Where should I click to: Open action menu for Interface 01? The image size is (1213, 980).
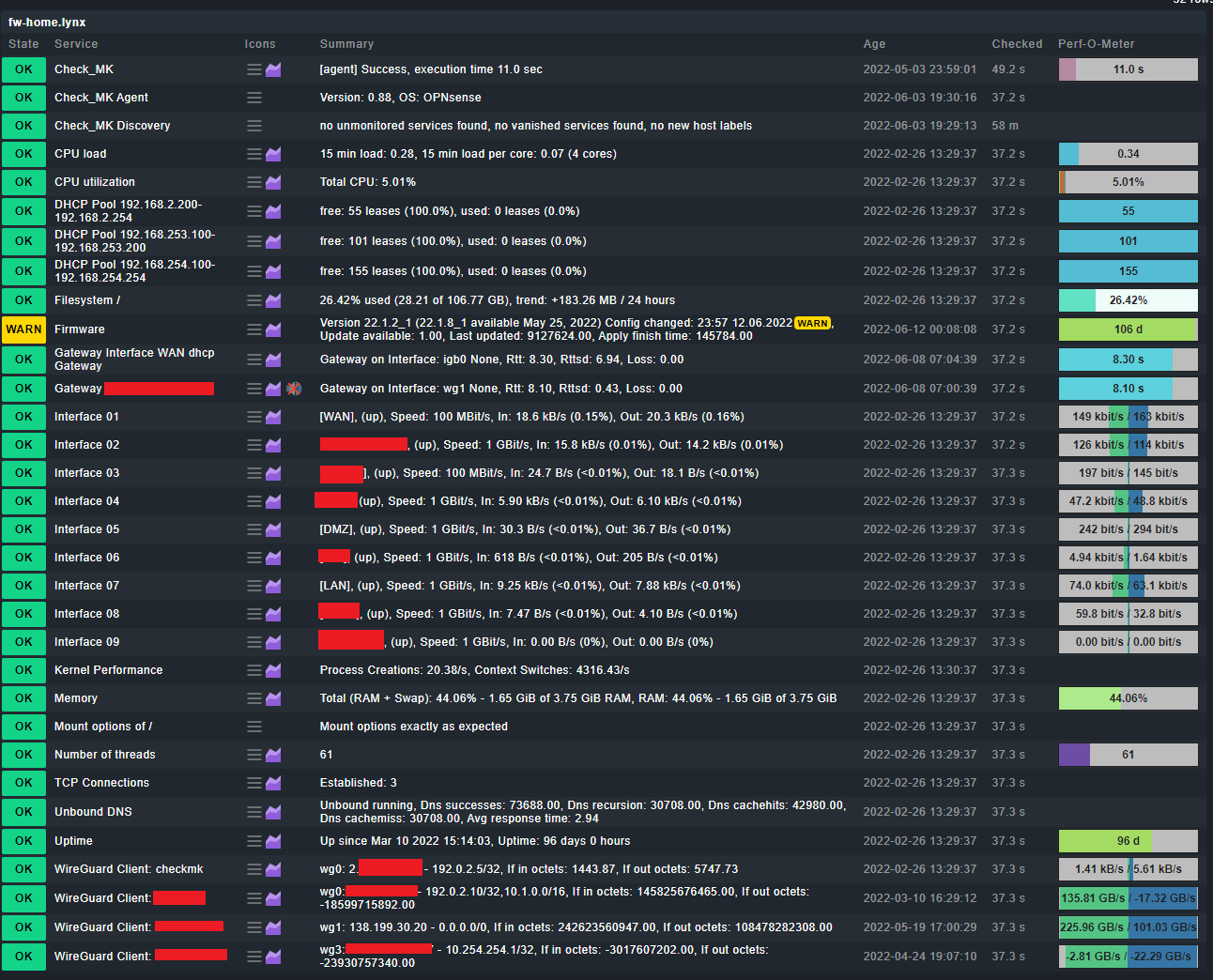(x=254, y=417)
